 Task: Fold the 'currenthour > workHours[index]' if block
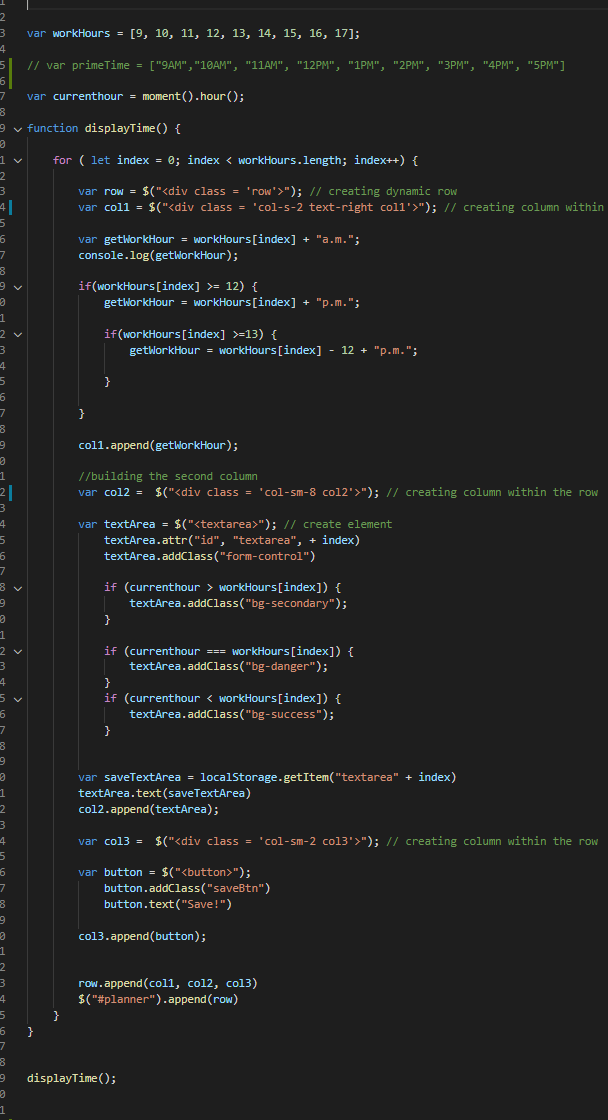[x=18, y=588]
